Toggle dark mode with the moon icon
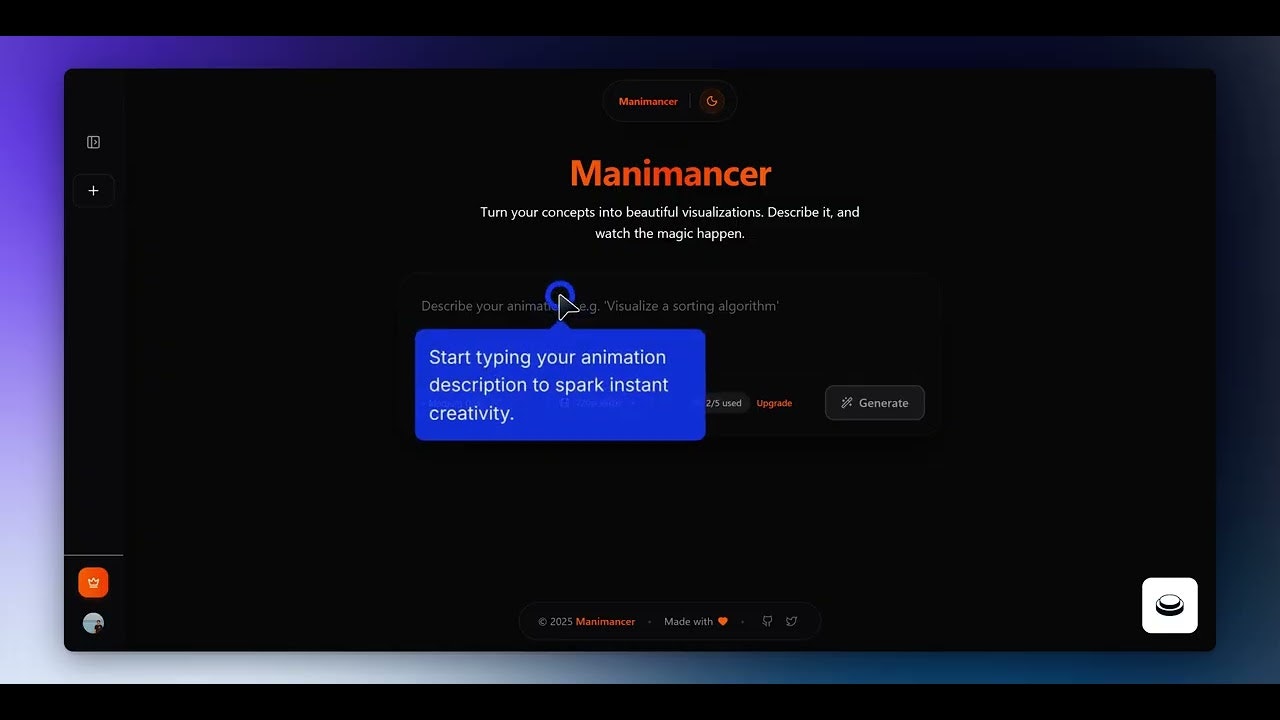 712,100
